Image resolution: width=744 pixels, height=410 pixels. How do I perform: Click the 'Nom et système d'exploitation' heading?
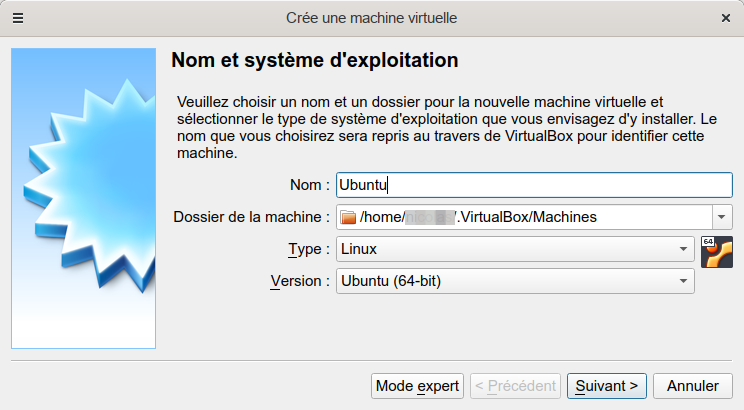(315, 60)
